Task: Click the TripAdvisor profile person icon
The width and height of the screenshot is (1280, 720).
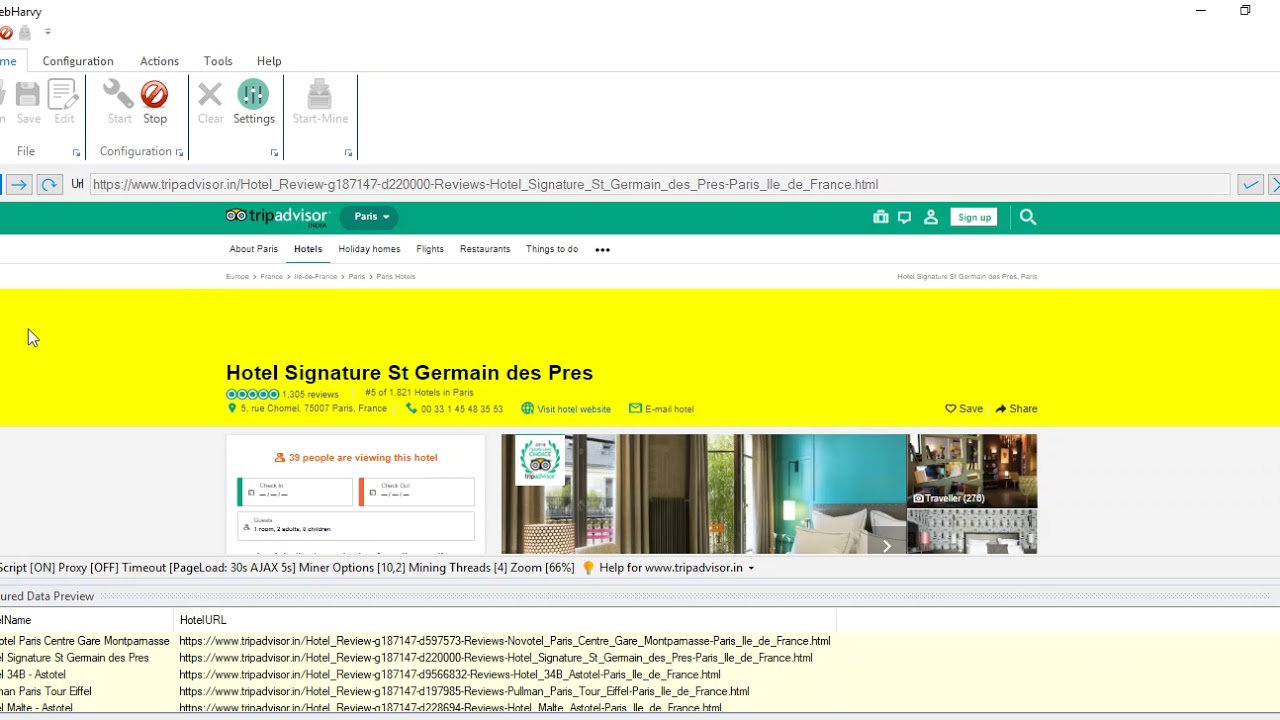Action: [x=931, y=217]
